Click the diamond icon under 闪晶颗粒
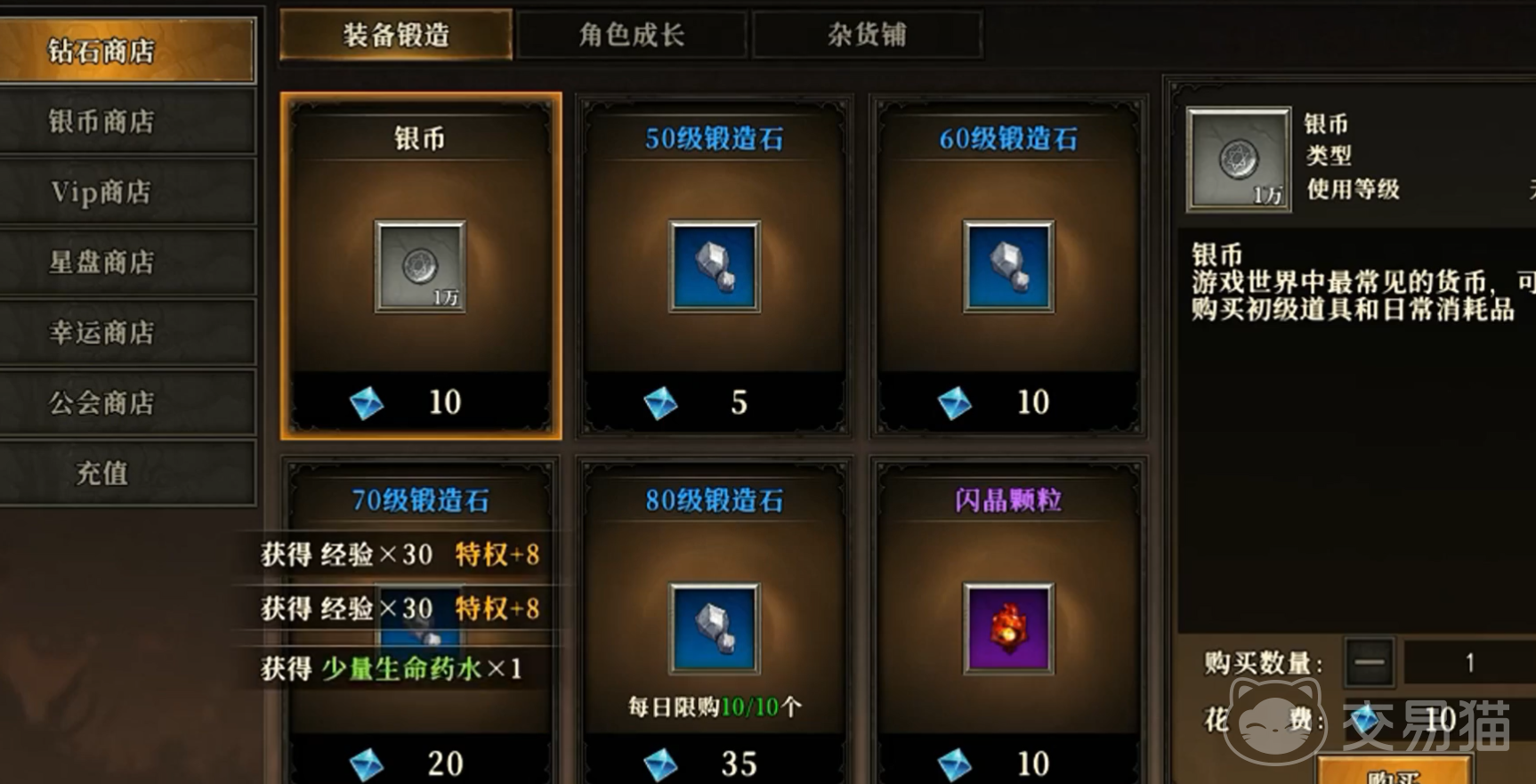 [954, 764]
